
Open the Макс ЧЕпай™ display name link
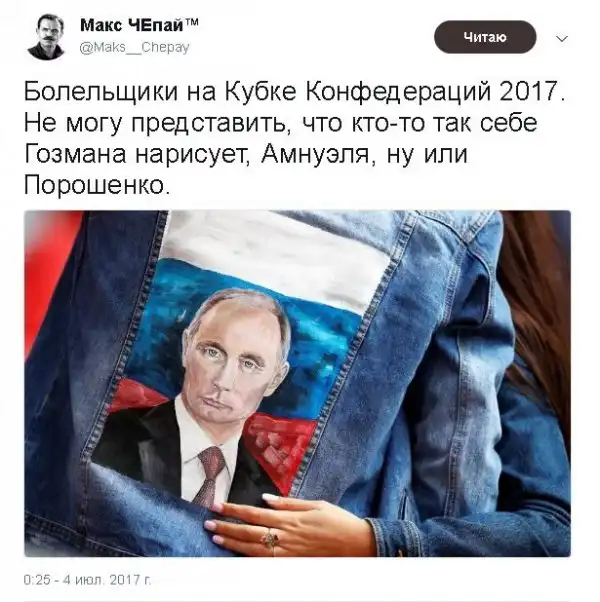[139, 25]
